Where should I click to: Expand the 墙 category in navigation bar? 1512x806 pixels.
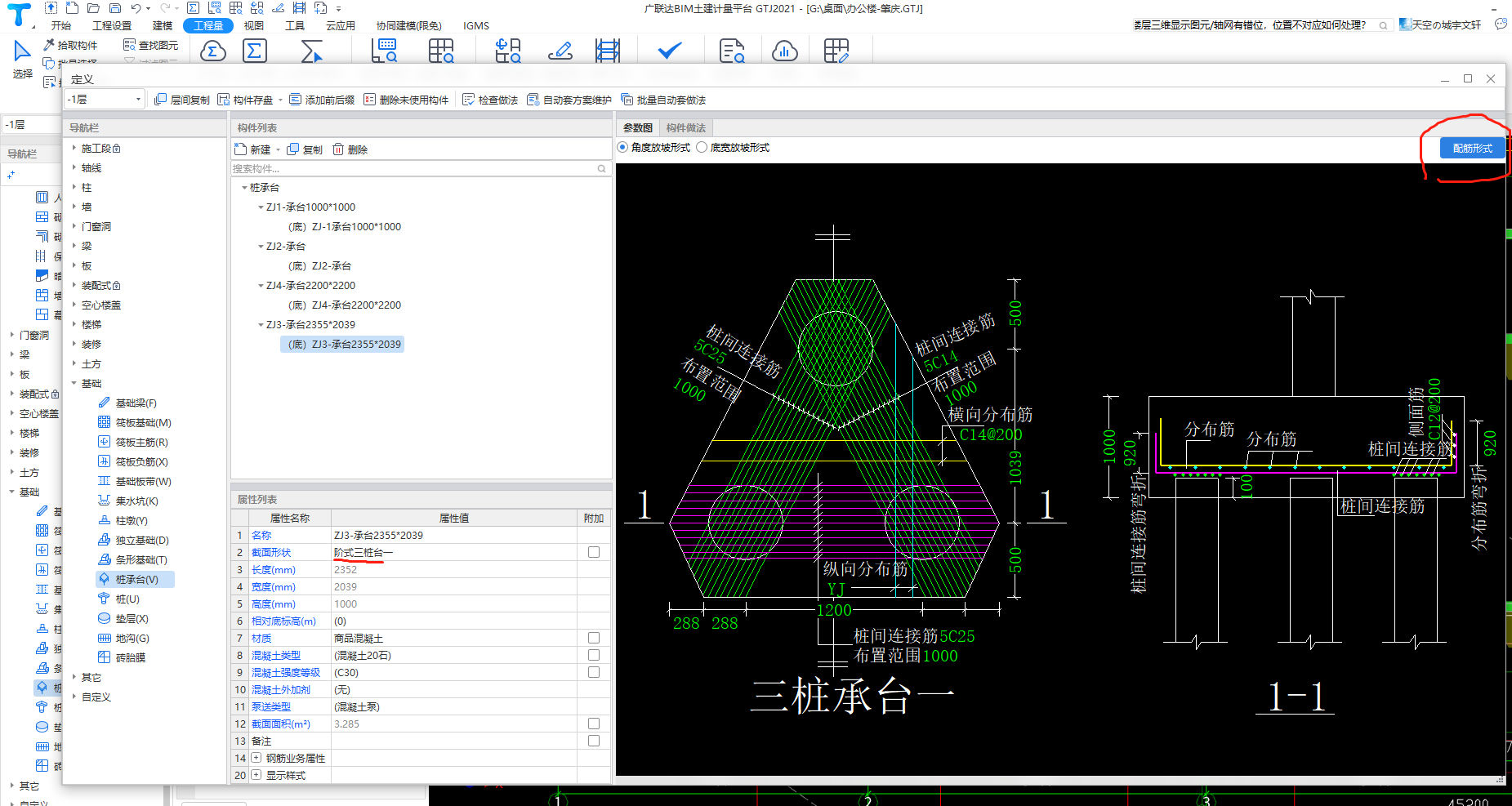[74, 207]
